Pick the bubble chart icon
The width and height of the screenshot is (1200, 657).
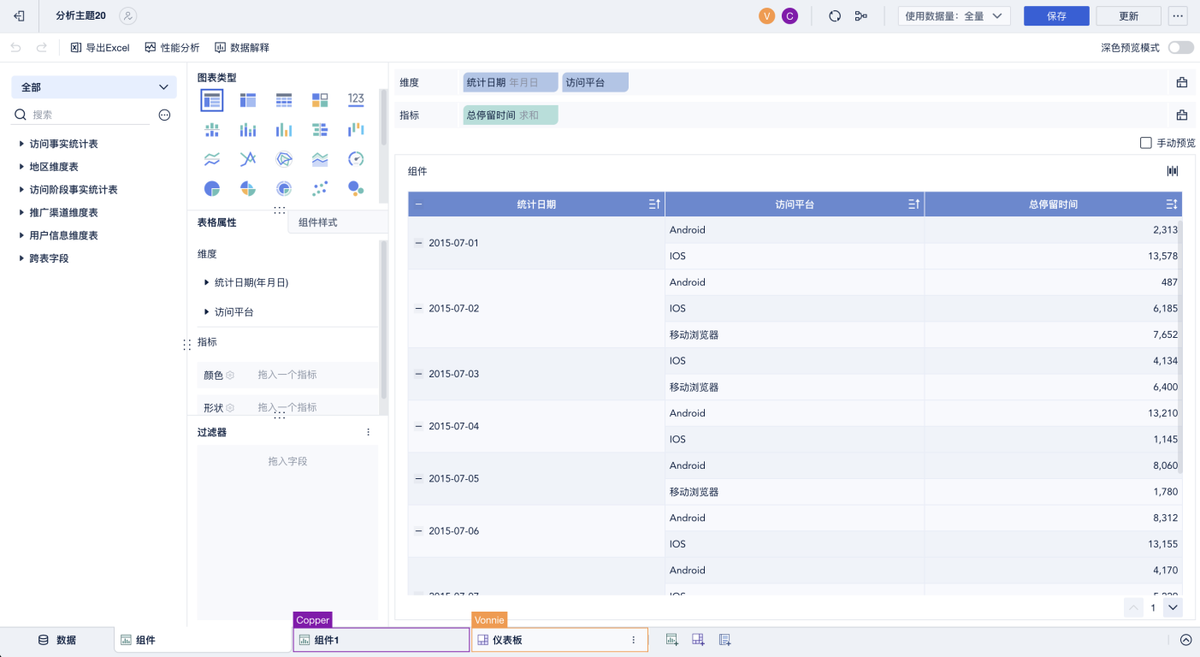[356, 188]
